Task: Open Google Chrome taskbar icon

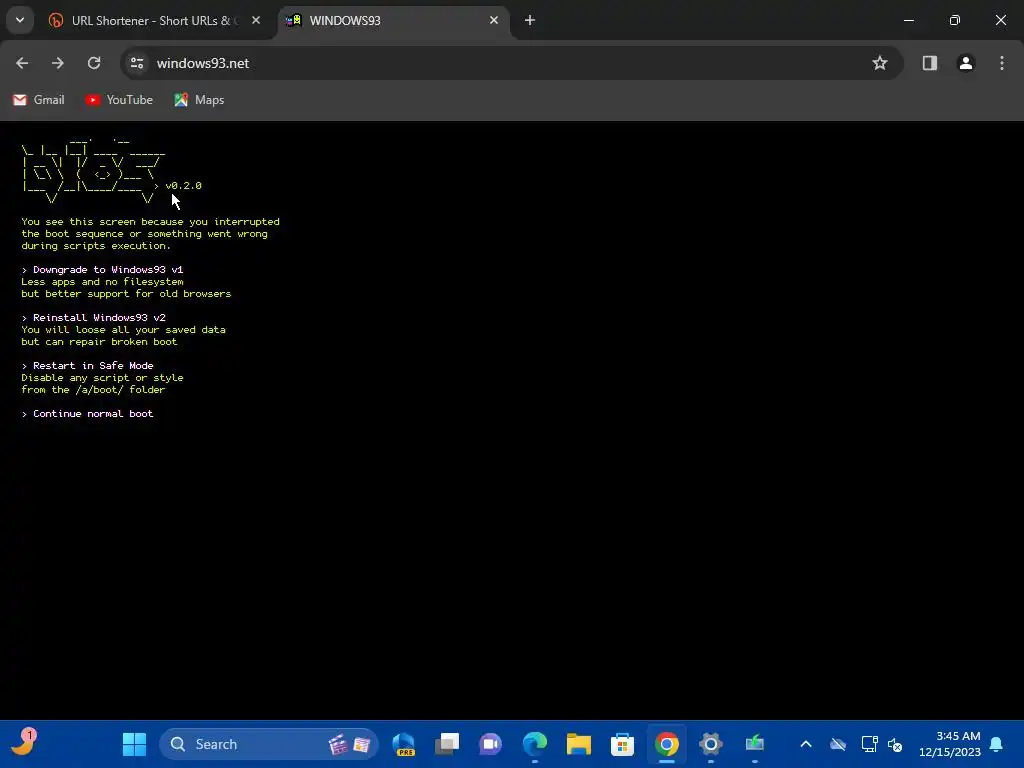Action: click(667, 744)
